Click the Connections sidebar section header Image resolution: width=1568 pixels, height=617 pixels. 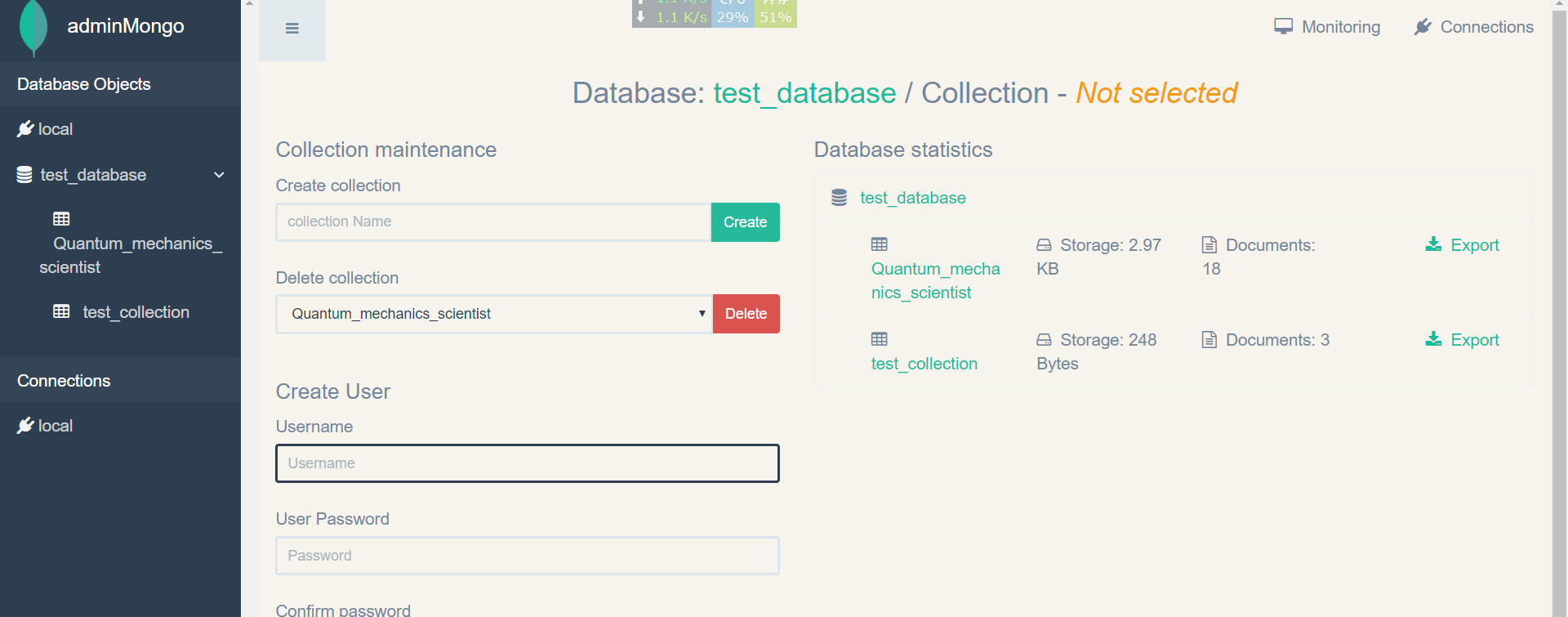coord(120,381)
